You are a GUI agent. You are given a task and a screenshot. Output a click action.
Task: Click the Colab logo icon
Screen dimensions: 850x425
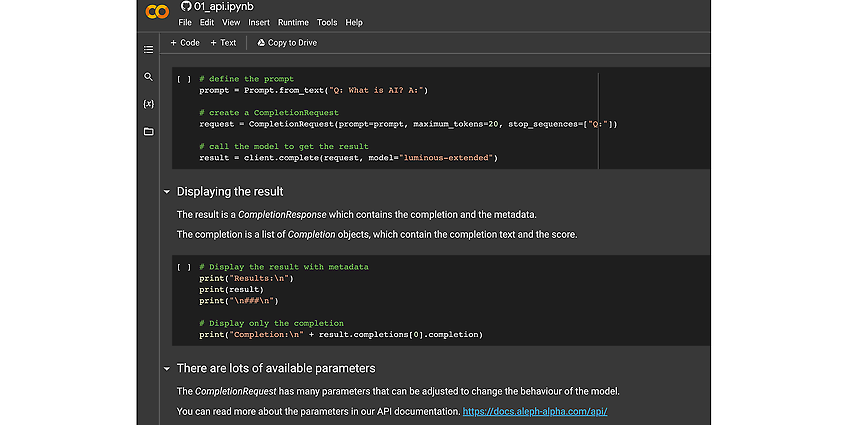coord(157,11)
